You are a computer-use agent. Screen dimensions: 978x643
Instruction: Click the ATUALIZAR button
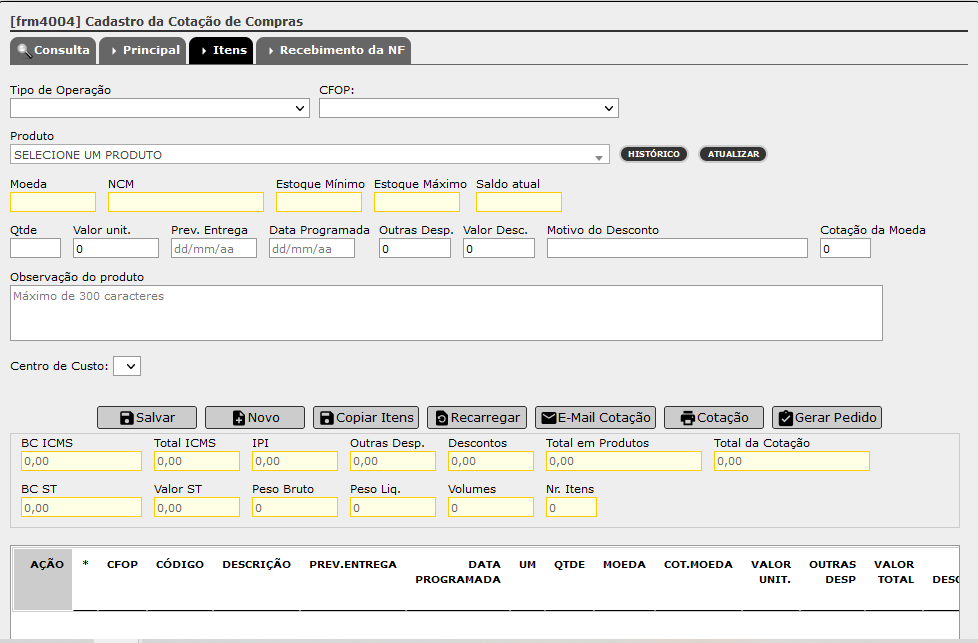(x=733, y=154)
